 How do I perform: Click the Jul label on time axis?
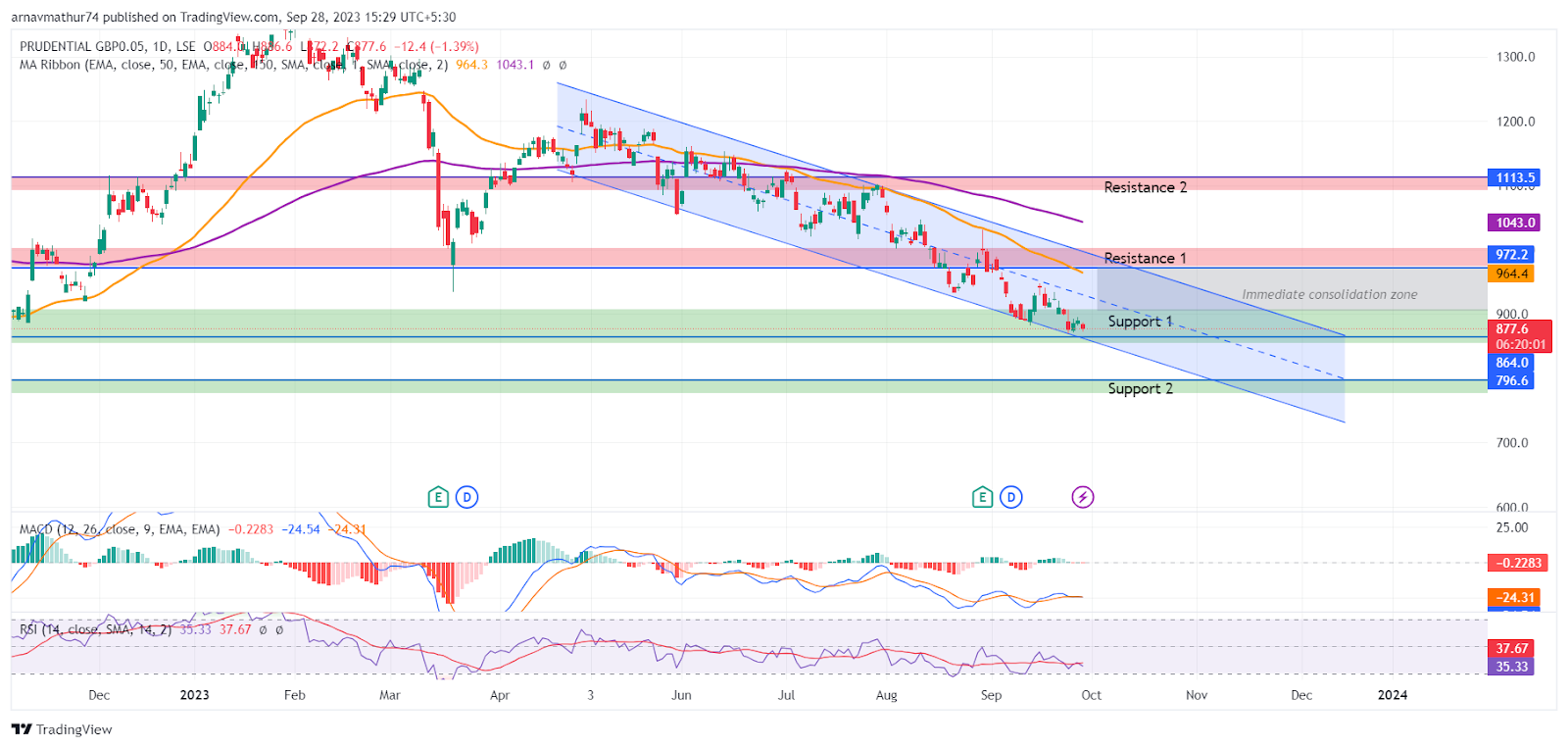click(x=786, y=695)
